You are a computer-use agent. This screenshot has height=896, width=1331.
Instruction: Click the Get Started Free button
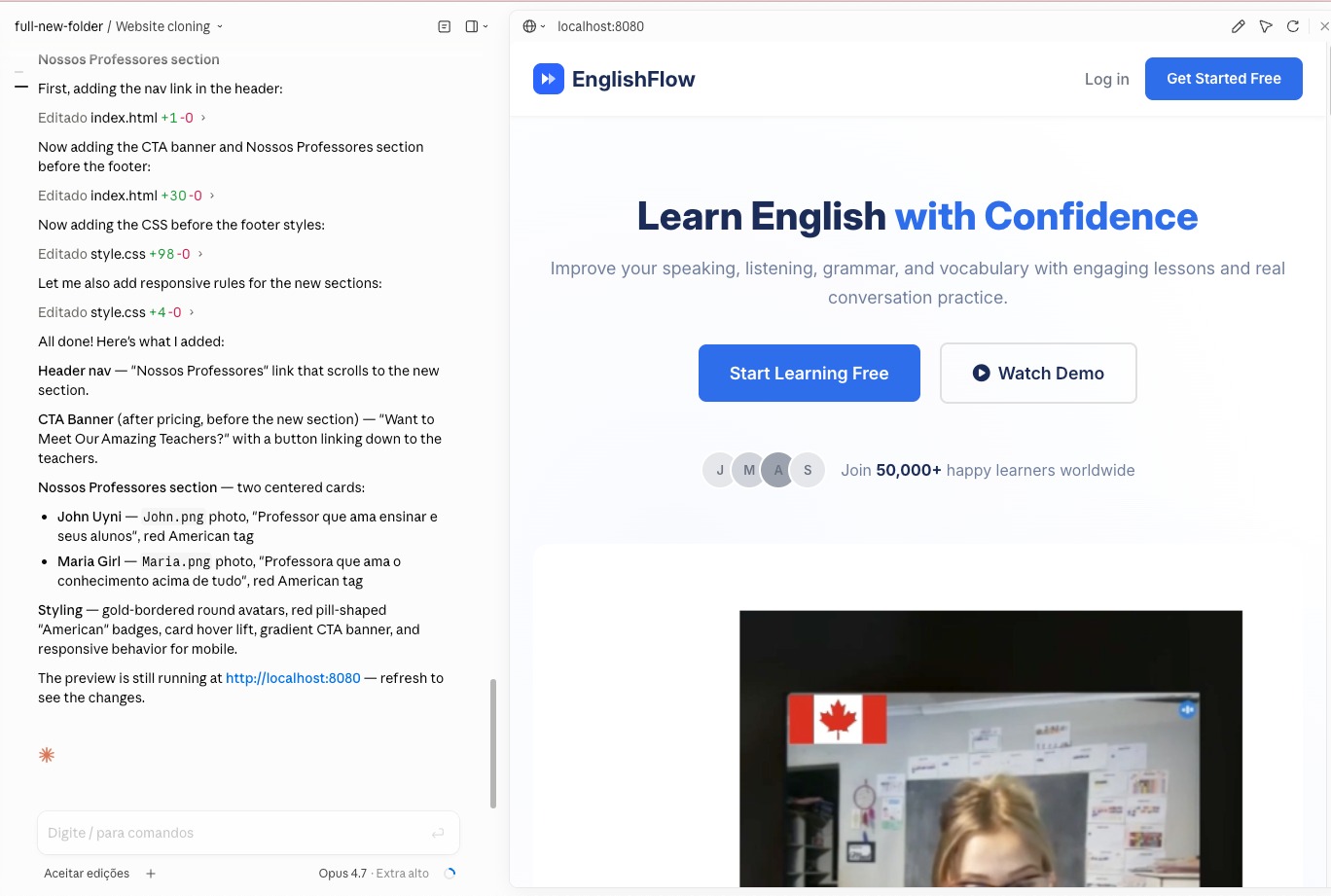(1224, 79)
